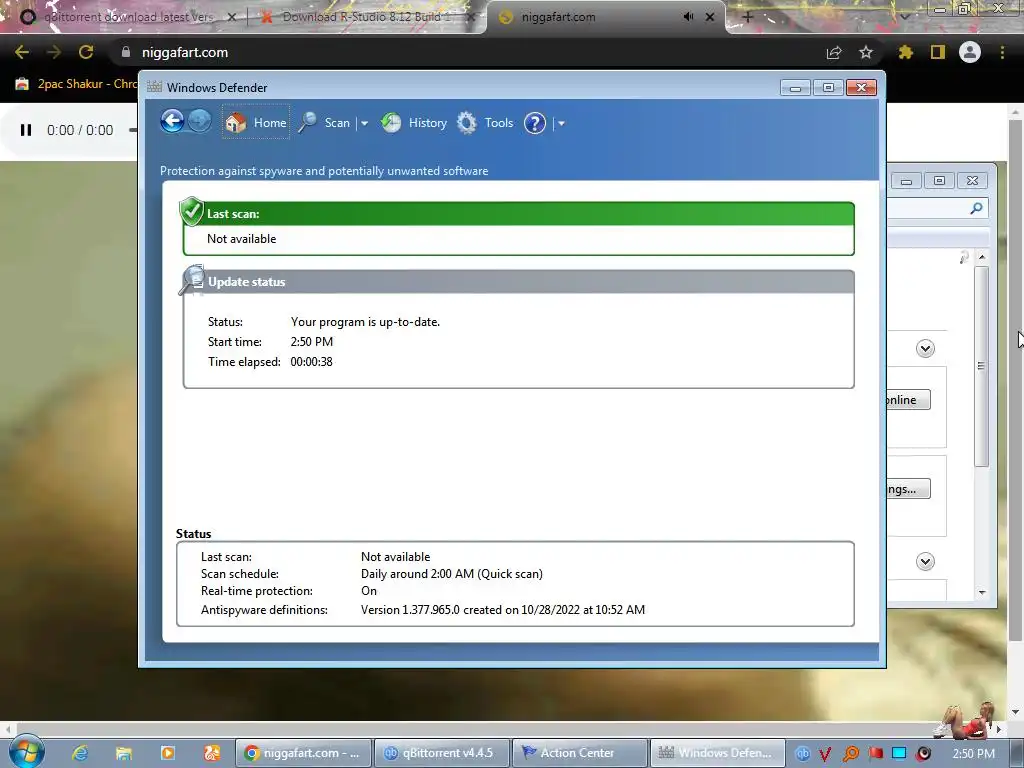The image size is (1024, 768).
Task: Select the antispyware definitions version text
Action: pyautogui.click(x=503, y=610)
